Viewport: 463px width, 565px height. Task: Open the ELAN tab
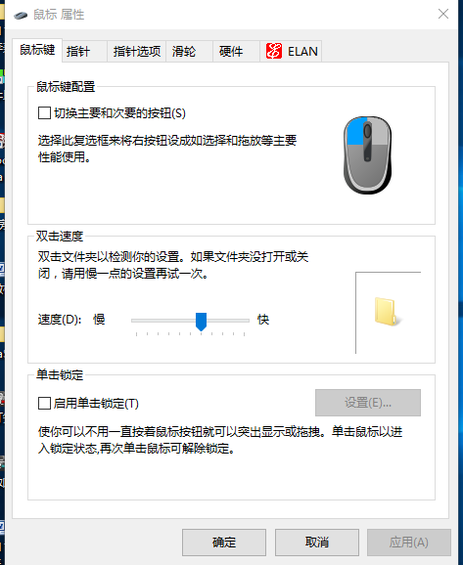point(291,52)
